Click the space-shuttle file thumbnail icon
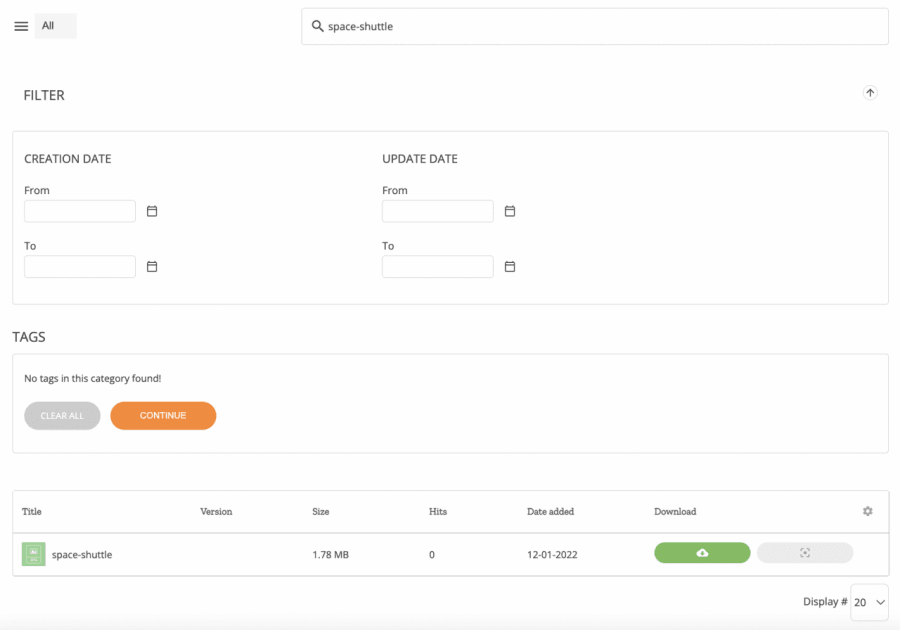This screenshot has width=900, height=630. coord(34,554)
